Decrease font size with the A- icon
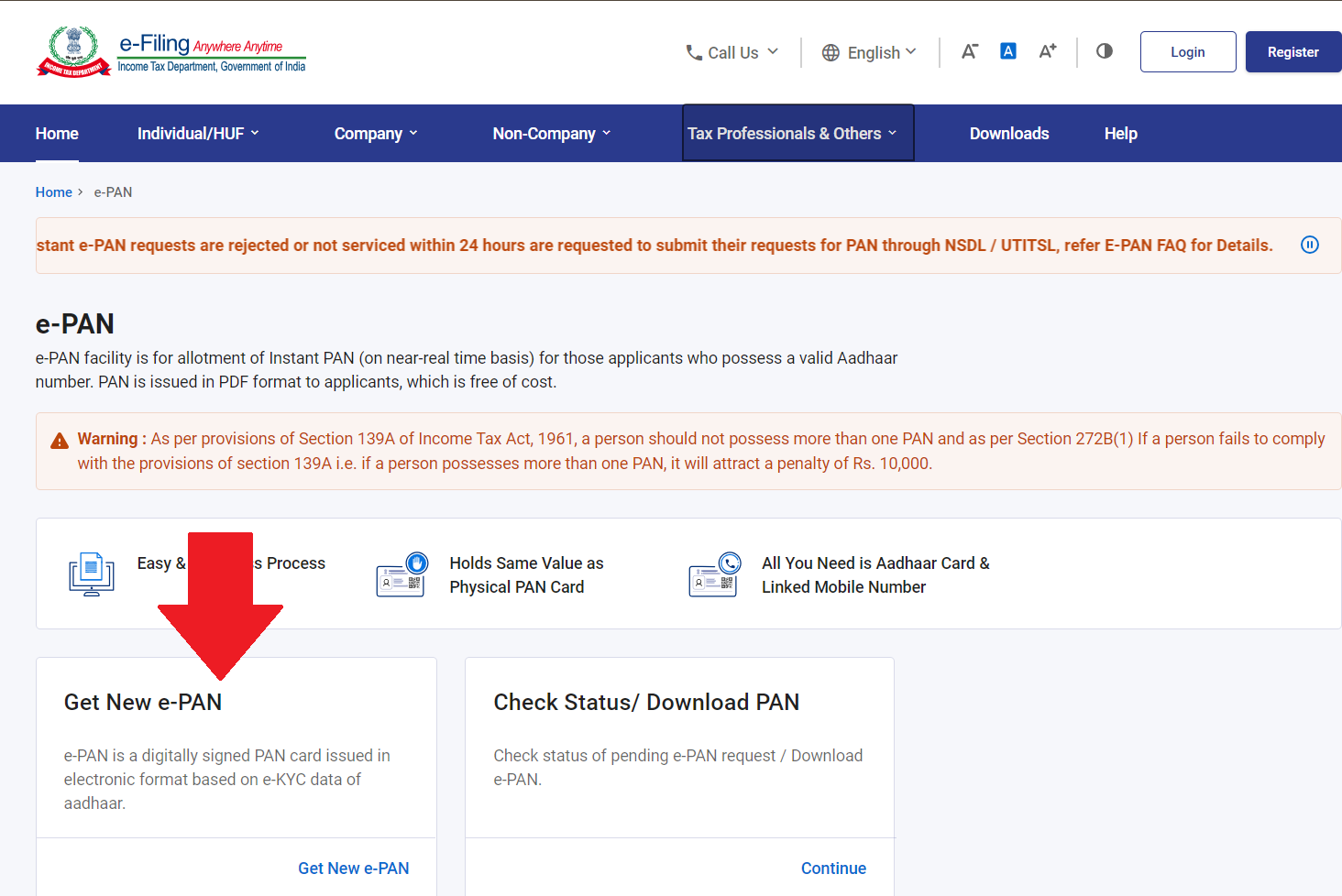1342x896 pixels. coord(969,52)
